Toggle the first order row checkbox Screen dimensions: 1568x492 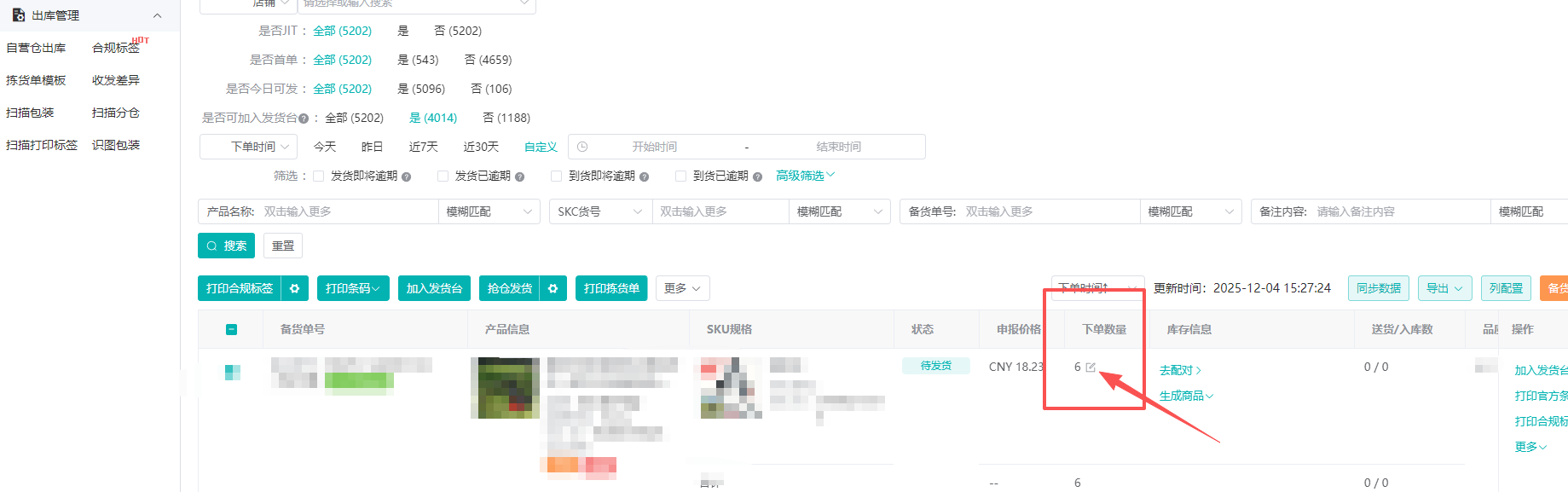pyautogui.click(x=232, y=372)
